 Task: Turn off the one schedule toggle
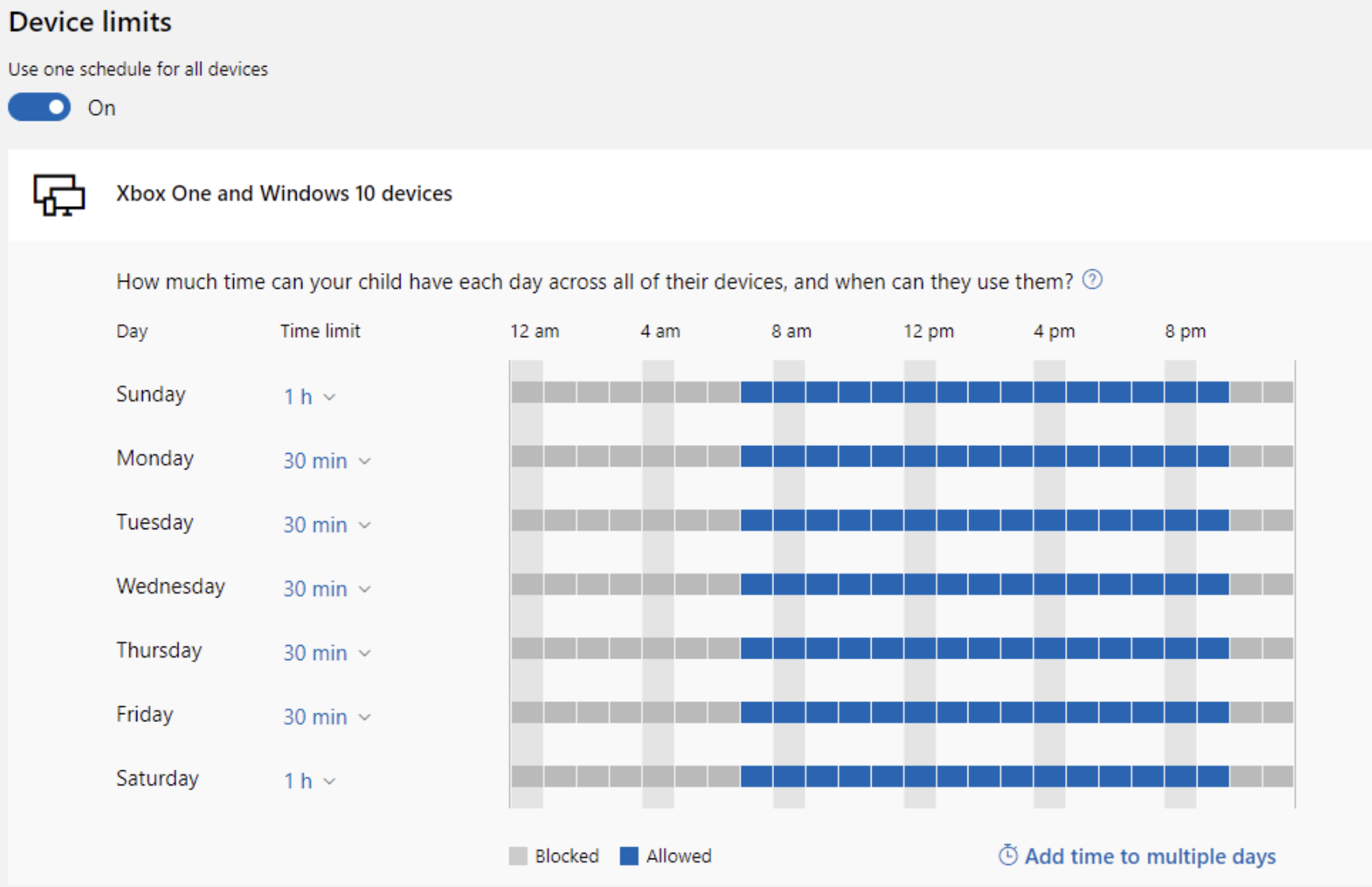(x=40, y=107)
